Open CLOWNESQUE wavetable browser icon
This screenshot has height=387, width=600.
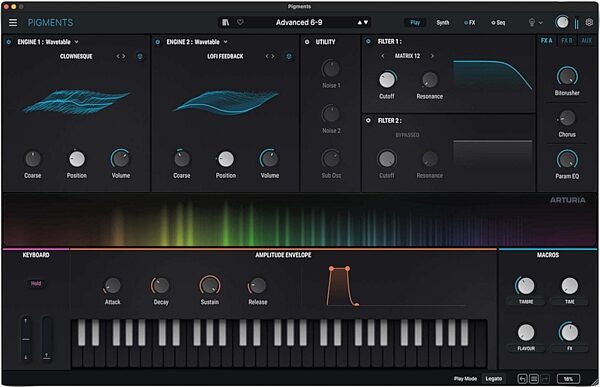point(140,56)
